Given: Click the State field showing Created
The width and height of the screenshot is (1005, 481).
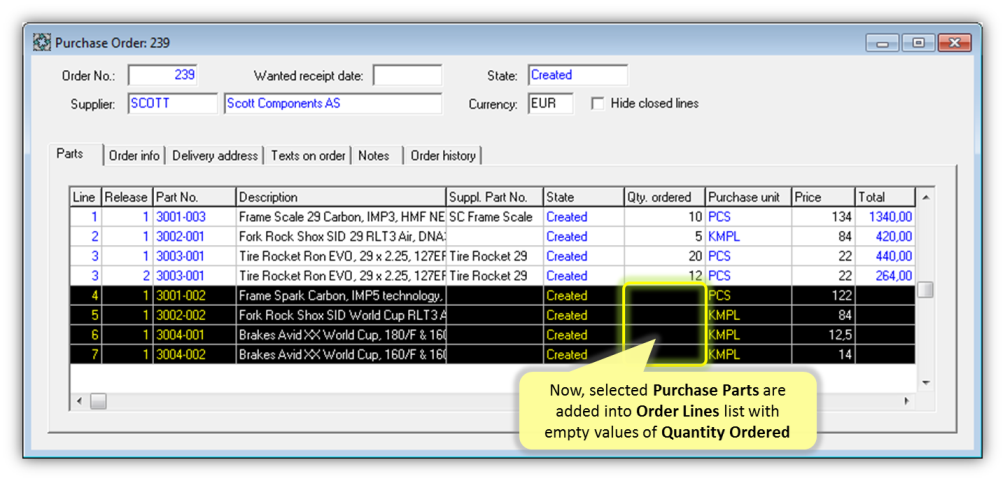Looking at the screenshot, I should pos(578,75).
